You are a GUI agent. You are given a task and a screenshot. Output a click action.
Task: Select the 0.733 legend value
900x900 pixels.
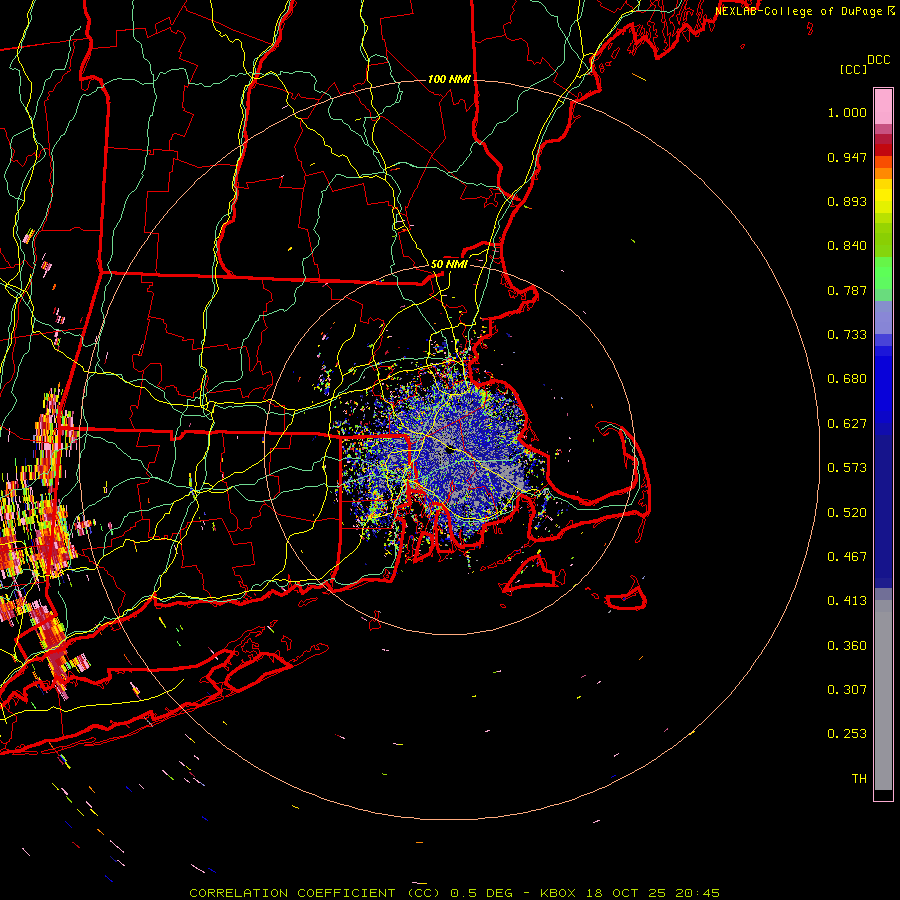(847, 335)
